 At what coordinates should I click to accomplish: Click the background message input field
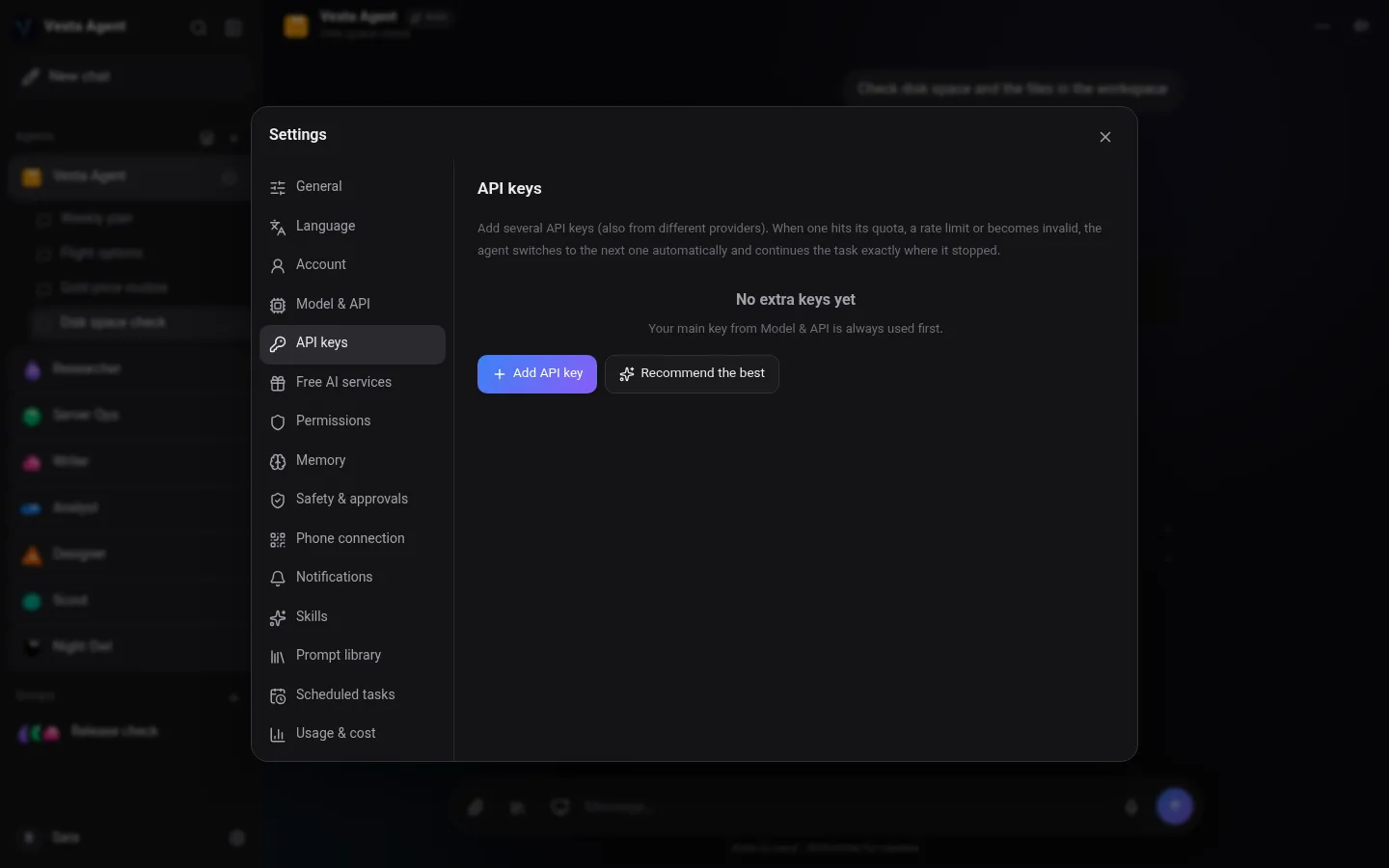click(x=844, y=807)
